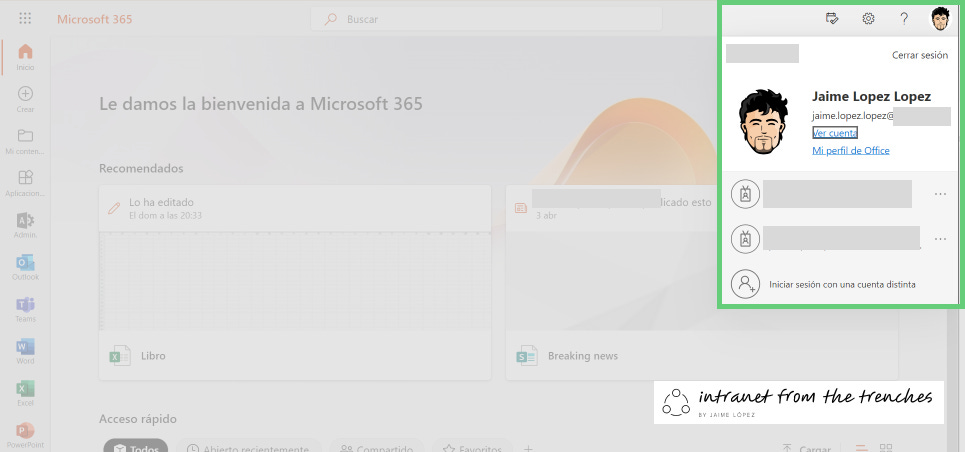Launch Teams from the sidebar
The width and height of the screenshot is (965, 452).
(x=25, y=309)
